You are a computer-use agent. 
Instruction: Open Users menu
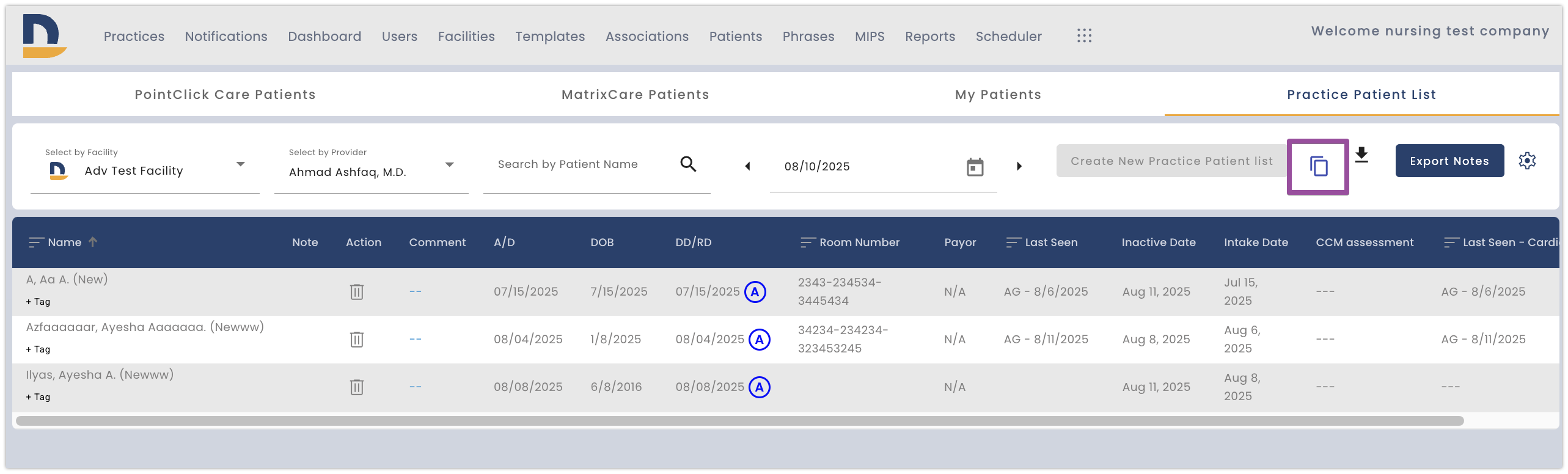click(400, 37)
